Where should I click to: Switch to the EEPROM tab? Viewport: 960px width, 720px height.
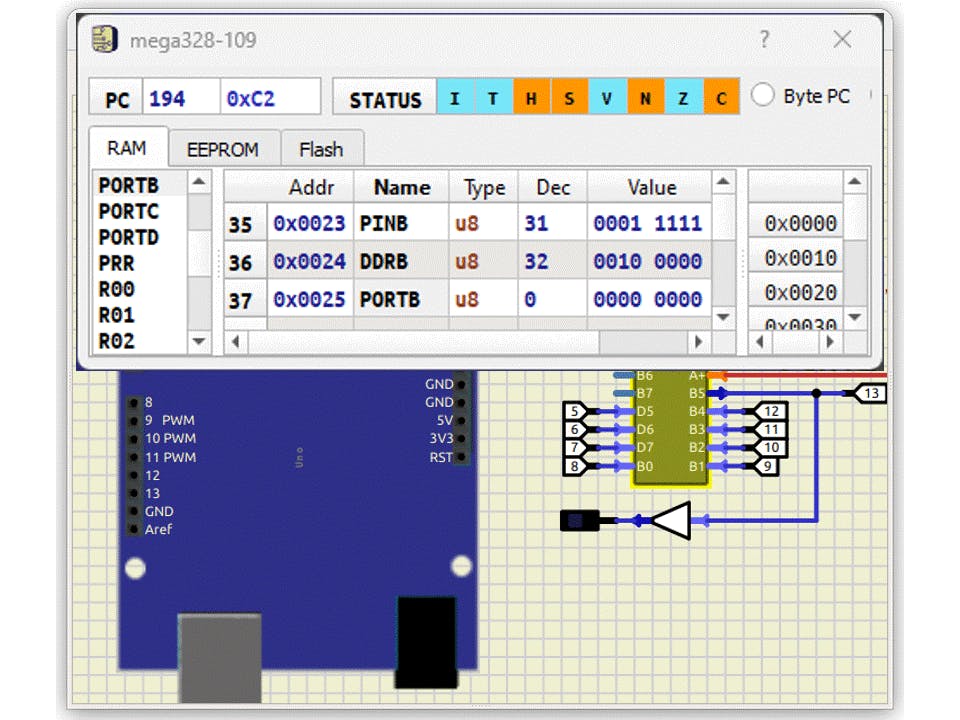pyautogui.click(x=223, y=150)
